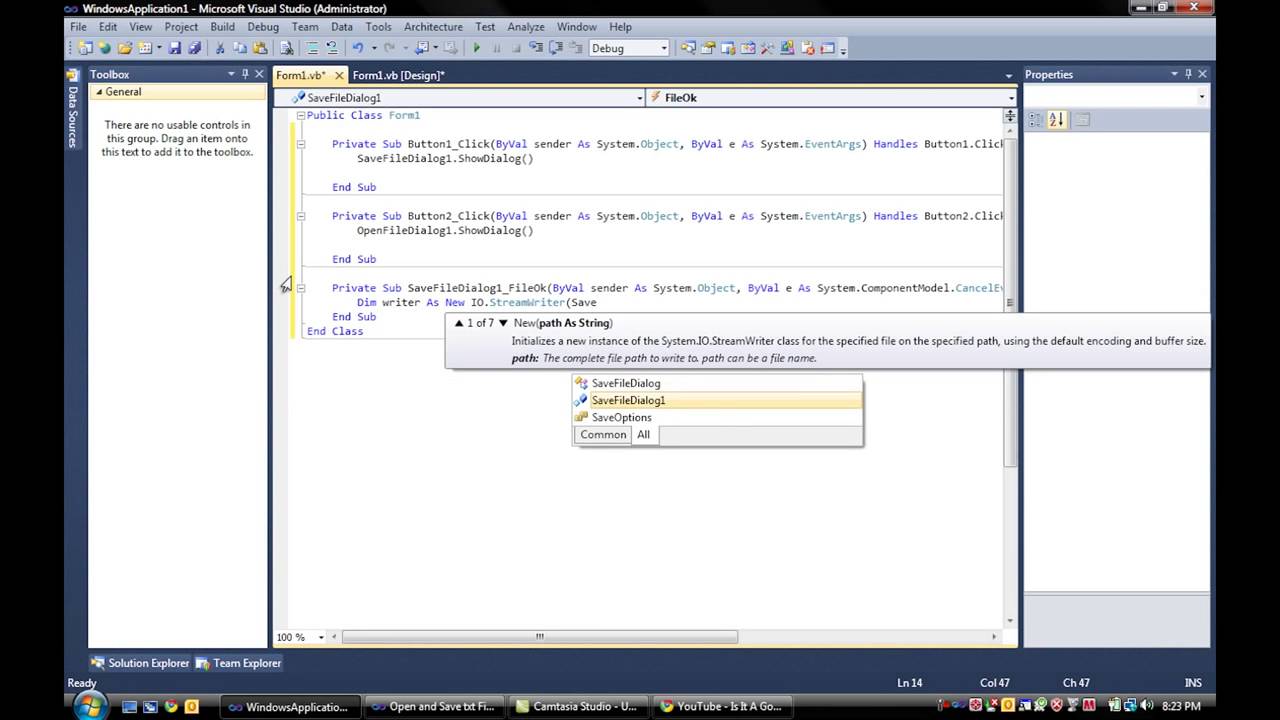The height and width of the screenshot is (720, 1280).
Task: Open the Debug menu
Action: 263,27
